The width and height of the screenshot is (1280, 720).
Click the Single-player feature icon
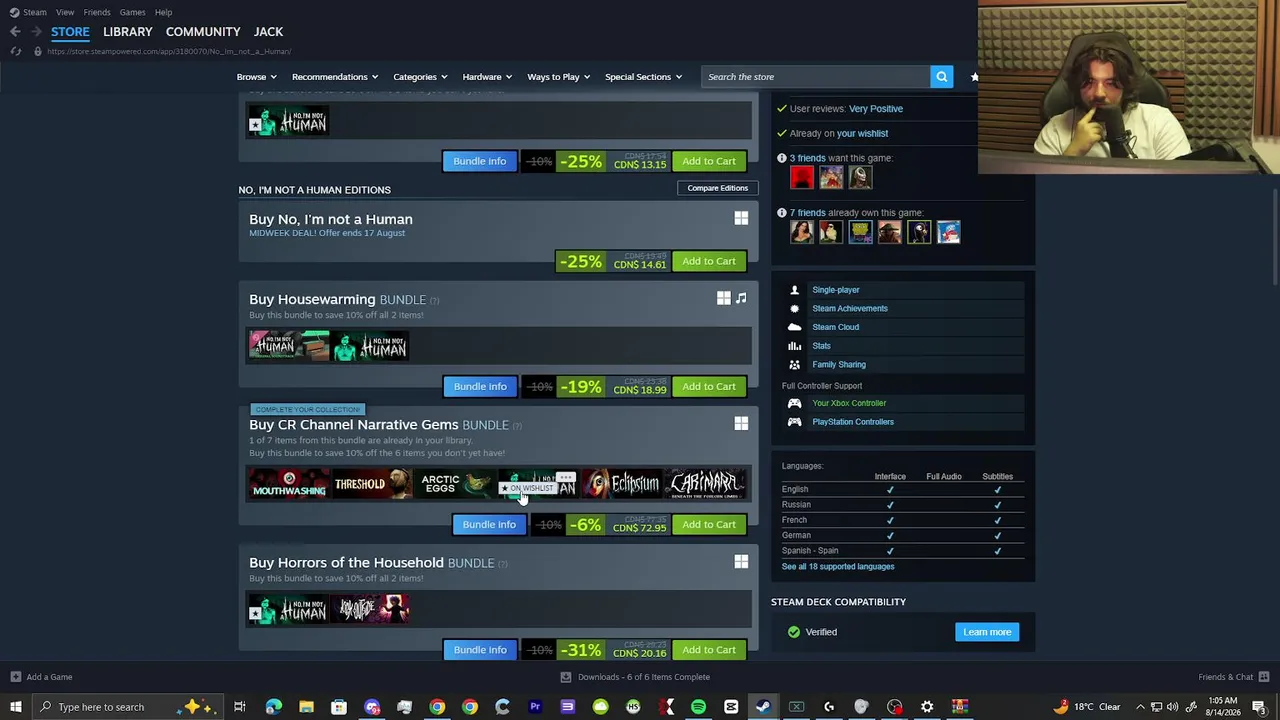point(795,290)
